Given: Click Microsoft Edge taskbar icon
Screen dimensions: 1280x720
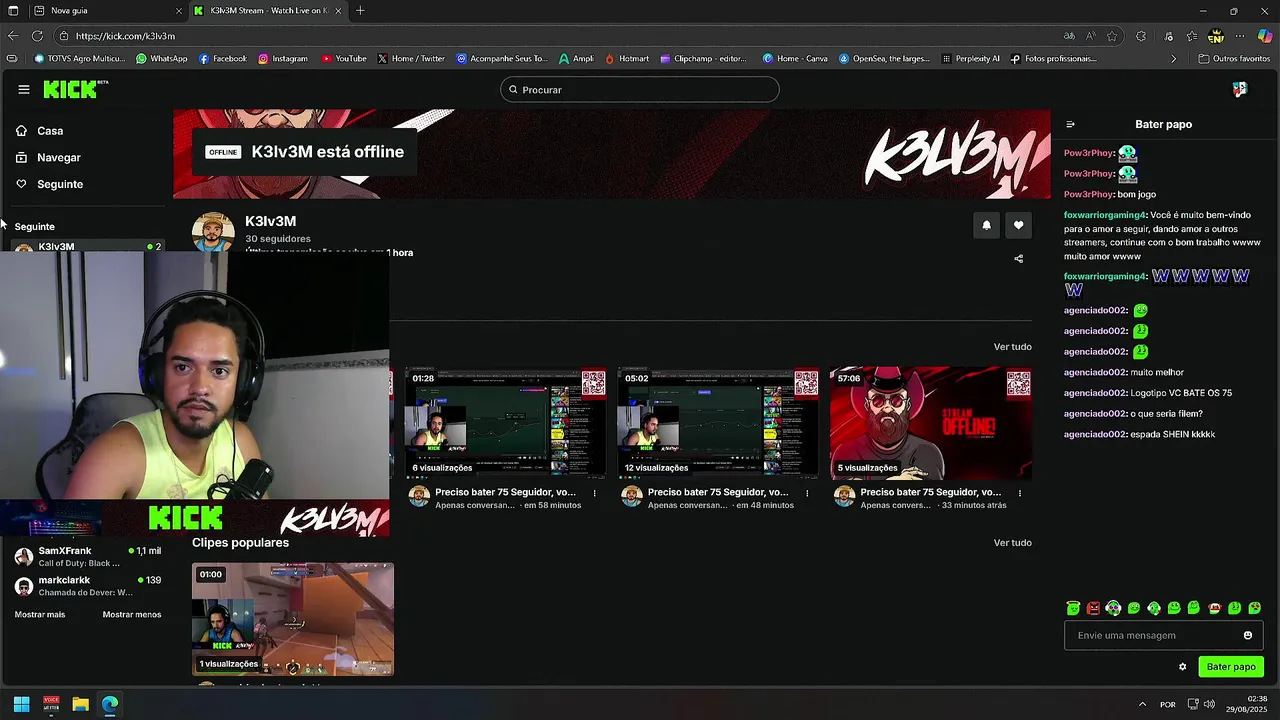Looking at the screenshot, I should tap(110, 704).
